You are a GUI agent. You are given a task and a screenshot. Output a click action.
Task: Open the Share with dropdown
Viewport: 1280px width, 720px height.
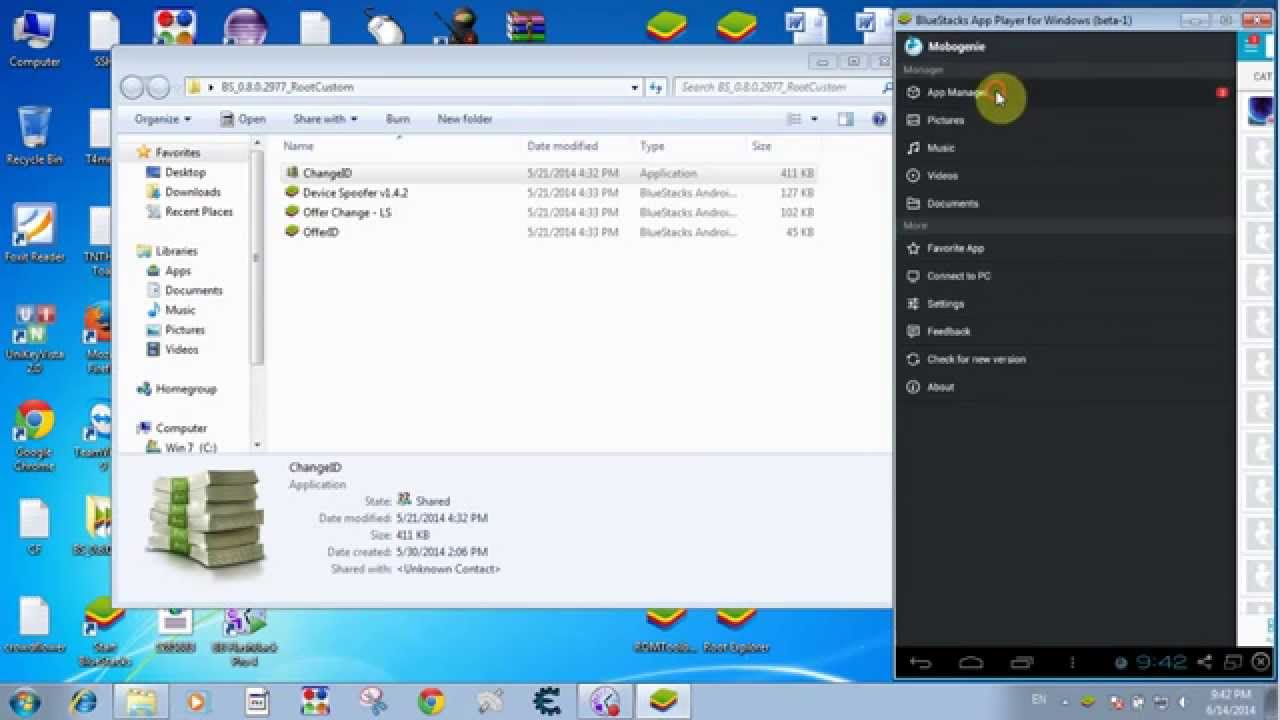325,119
